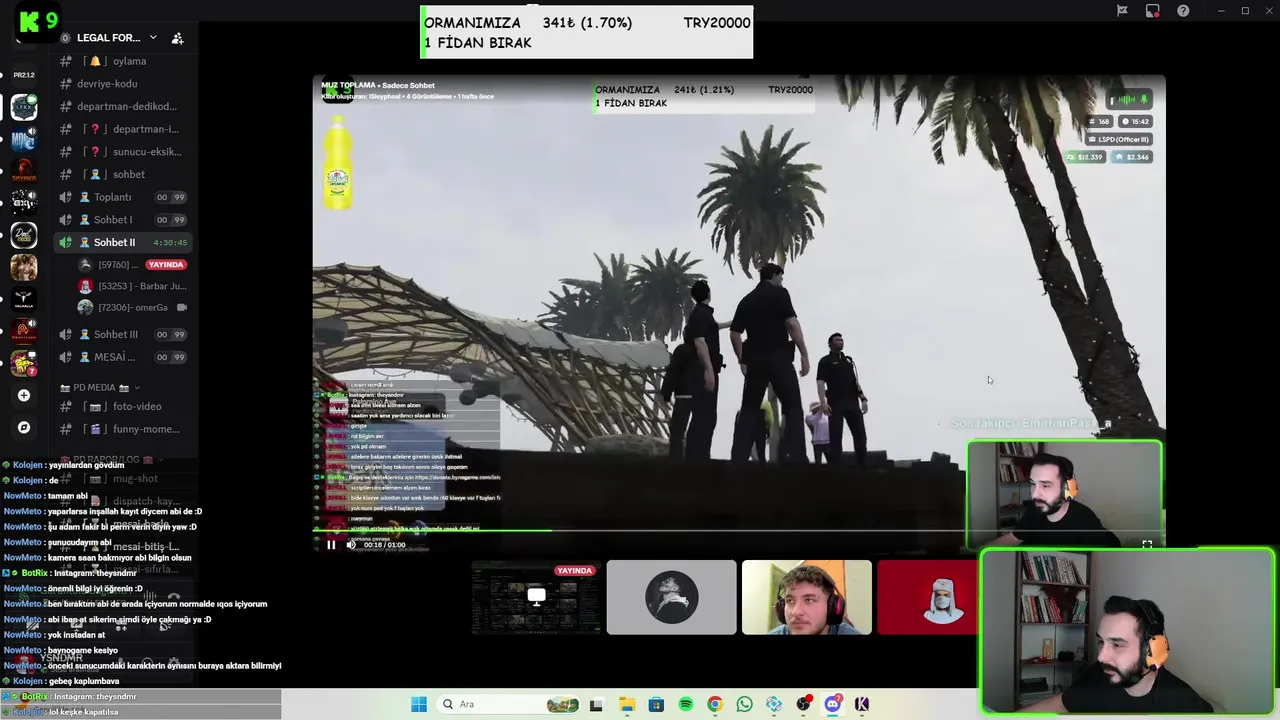Open Task View on the taskbar
1280x720 pixels.
pyautogui.click(x=596, y=704)
